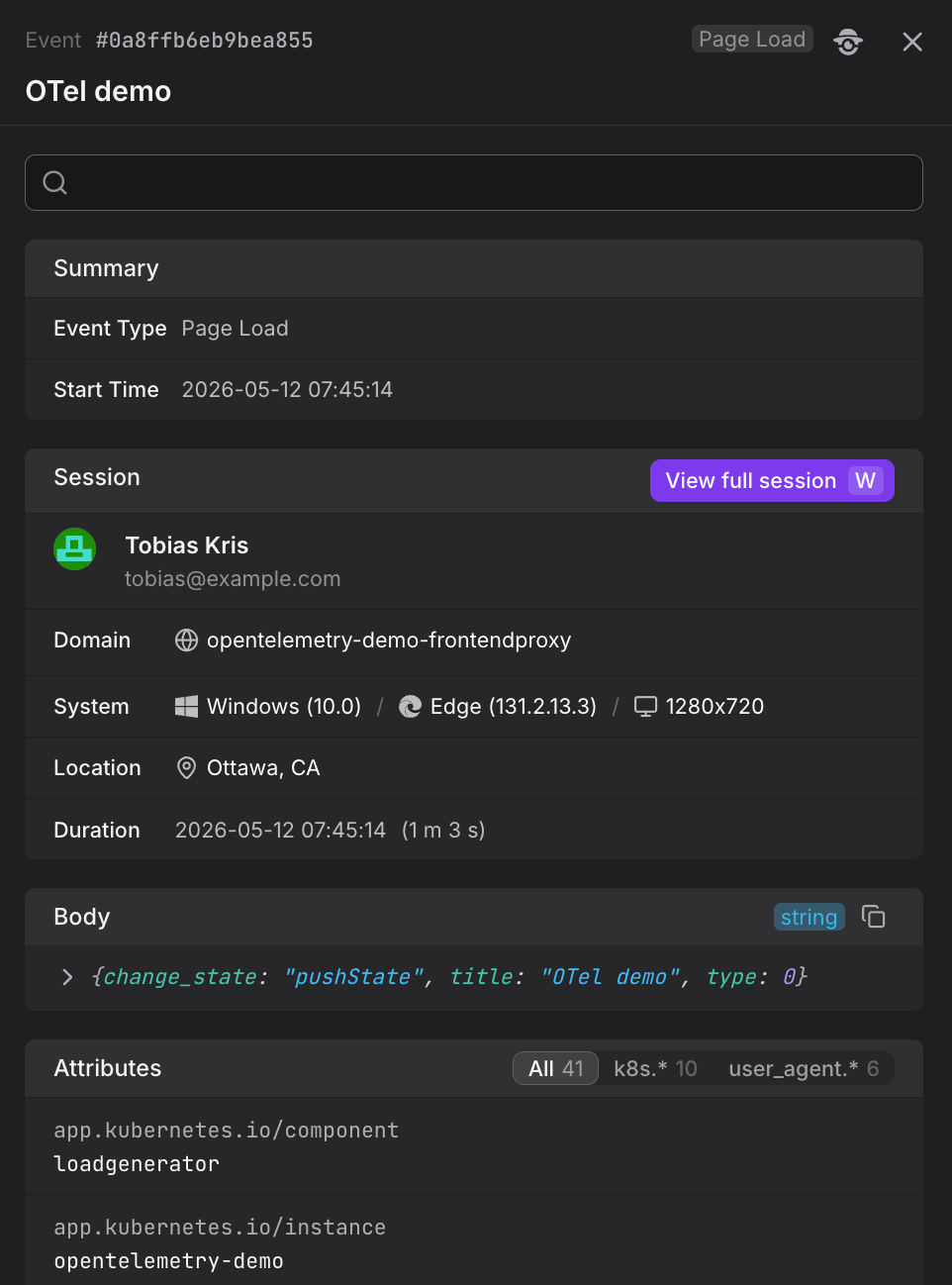This screenshot has width=952, height=1285.
Task: Click opentelemetry-demo-frontendproxy domain value
Action: [389, 641]
